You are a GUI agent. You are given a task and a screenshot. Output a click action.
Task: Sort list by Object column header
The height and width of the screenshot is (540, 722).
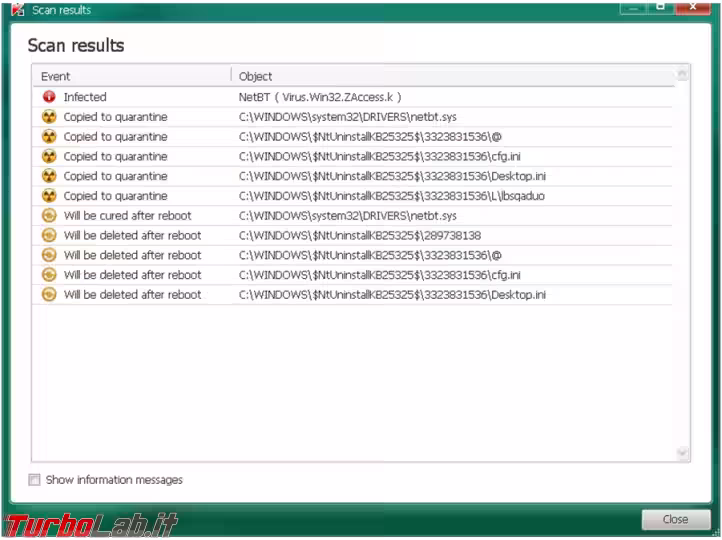coord(450,76)
